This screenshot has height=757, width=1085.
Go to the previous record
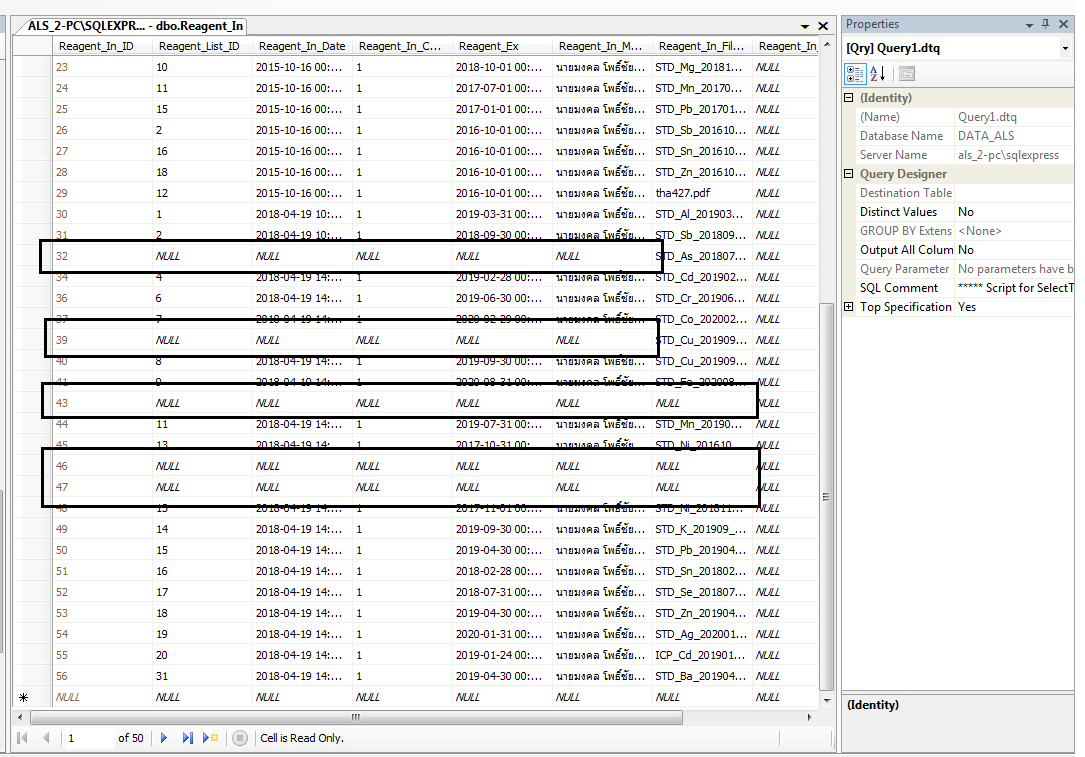45,738
